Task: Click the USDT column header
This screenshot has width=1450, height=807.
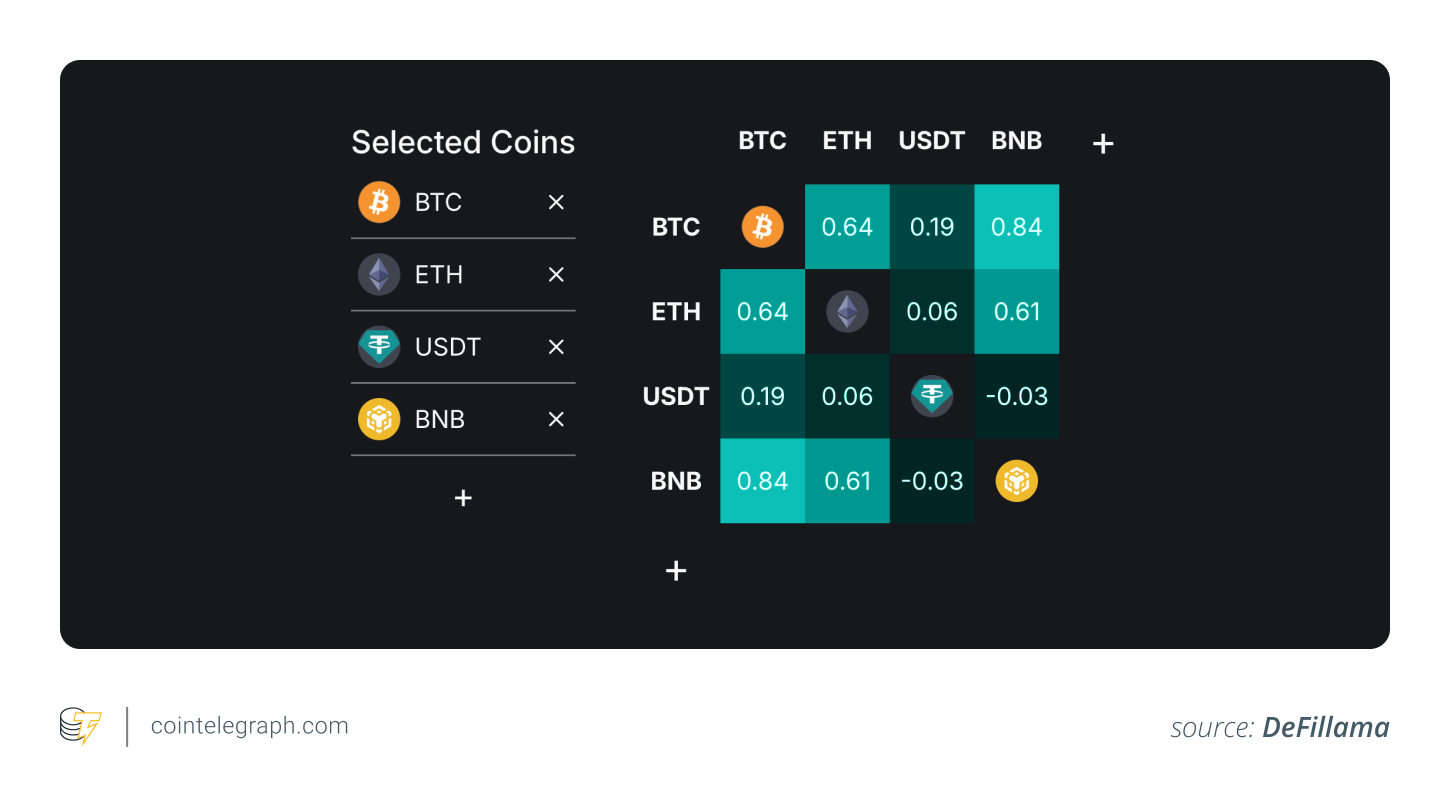Action: click(931, 141)
